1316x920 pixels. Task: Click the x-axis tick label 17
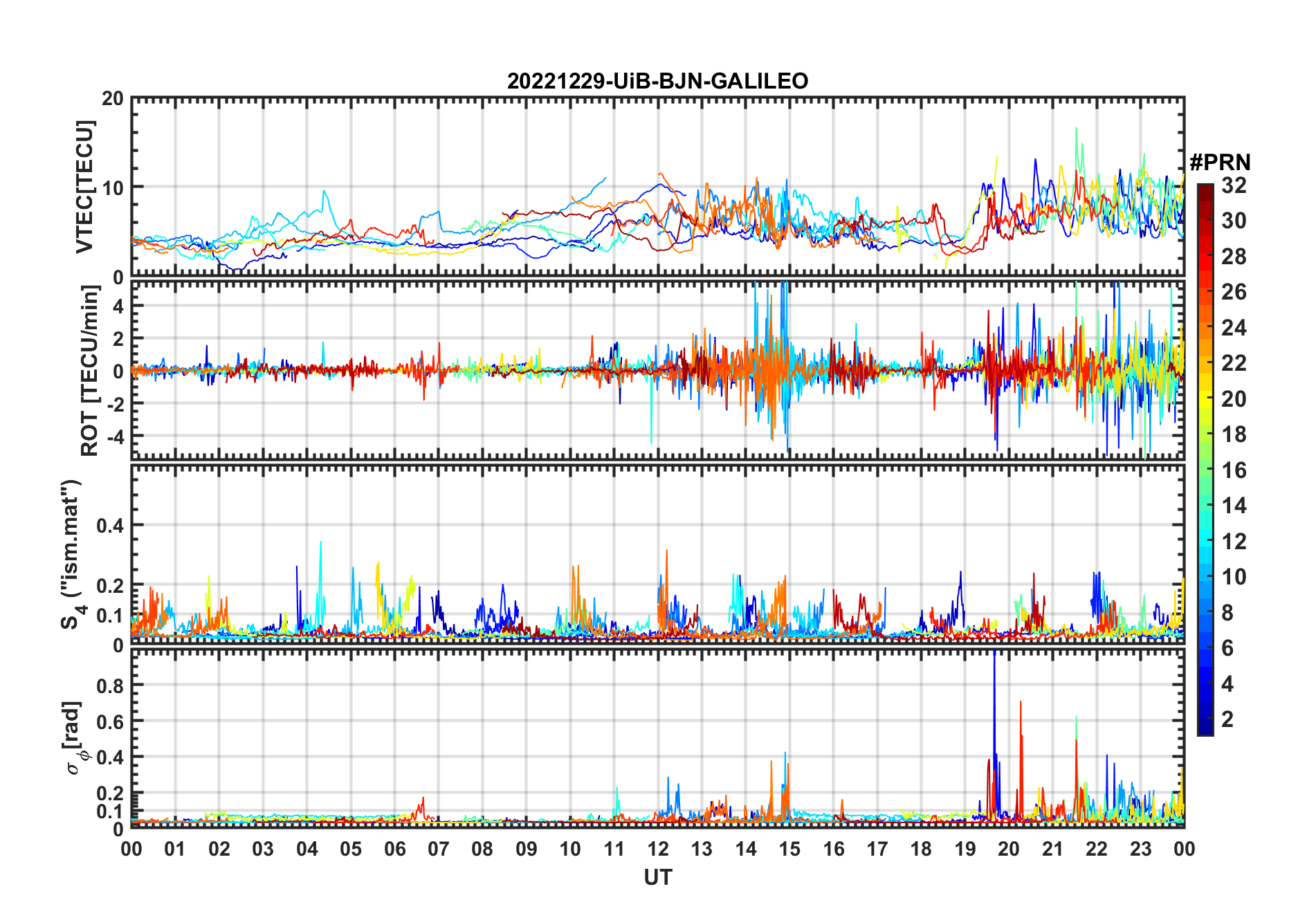877,849
